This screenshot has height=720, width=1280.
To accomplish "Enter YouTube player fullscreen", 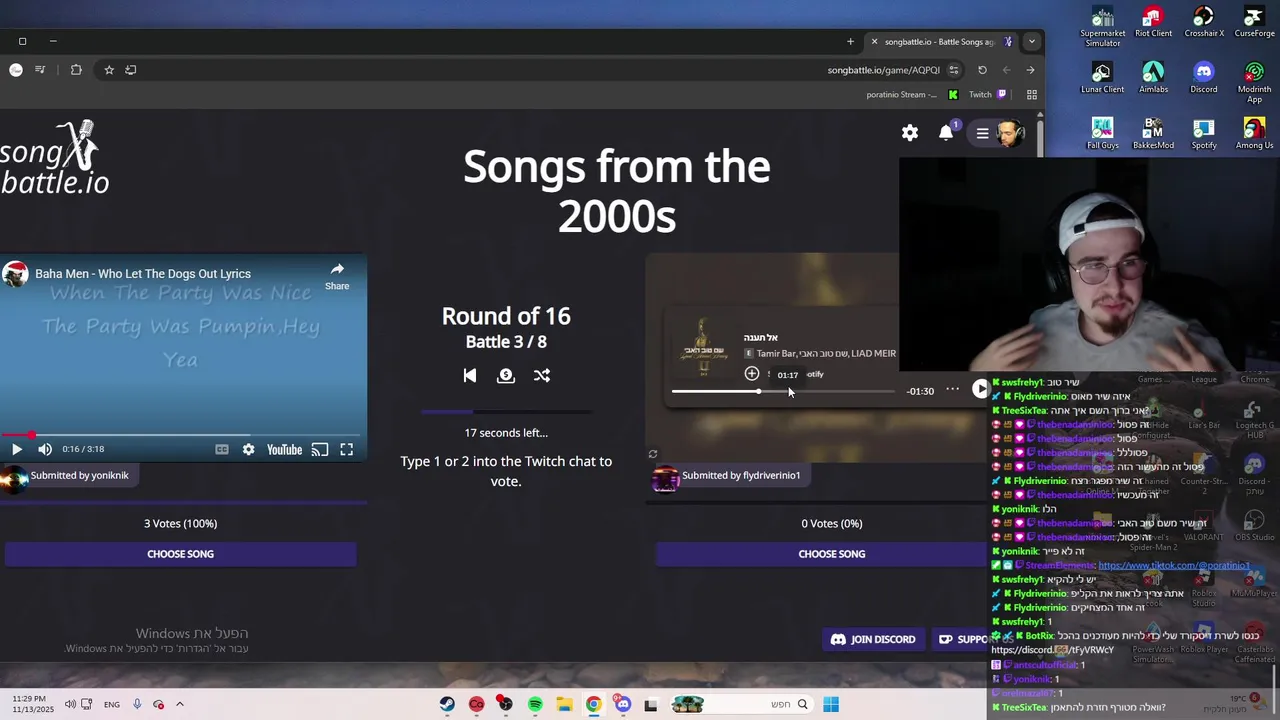I will pos(346,449).
